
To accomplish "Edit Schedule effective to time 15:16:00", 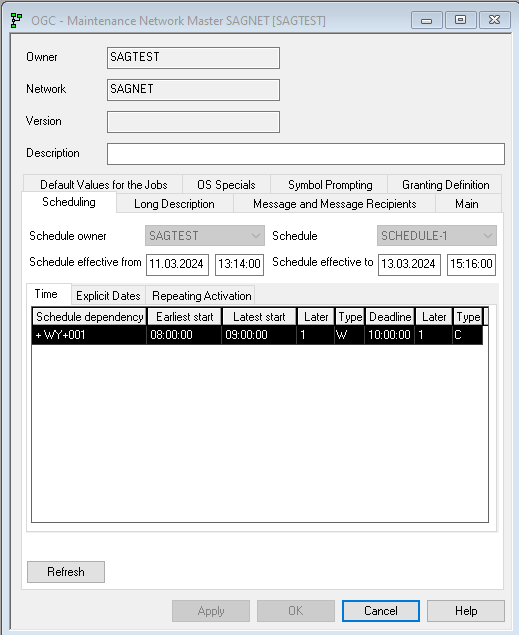I will (x=471, y=265).
